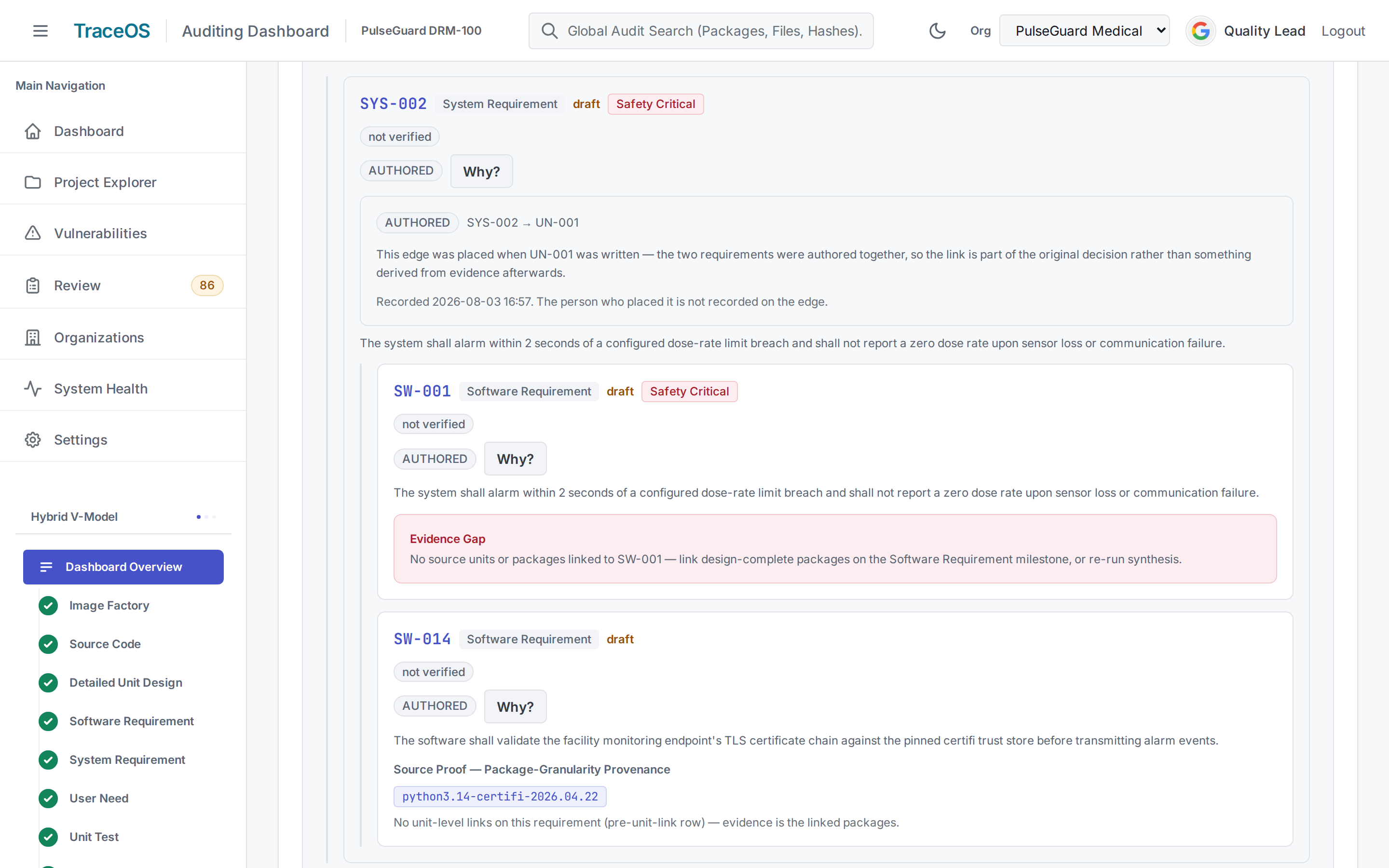Click the Project Explorer folder icon
The width and height of the screenshot is (1389, 868).
click(x=33, y=182)
